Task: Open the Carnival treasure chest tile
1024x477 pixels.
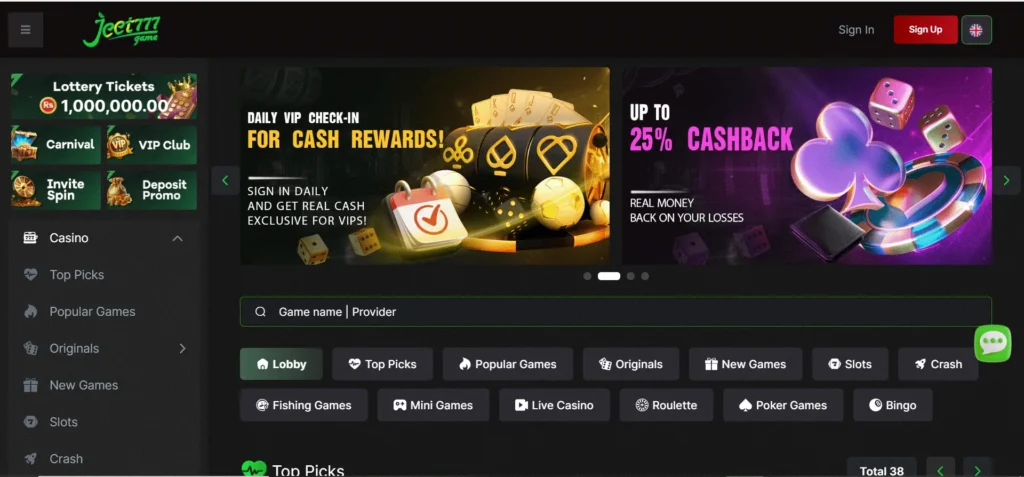Action: [56, 144]
